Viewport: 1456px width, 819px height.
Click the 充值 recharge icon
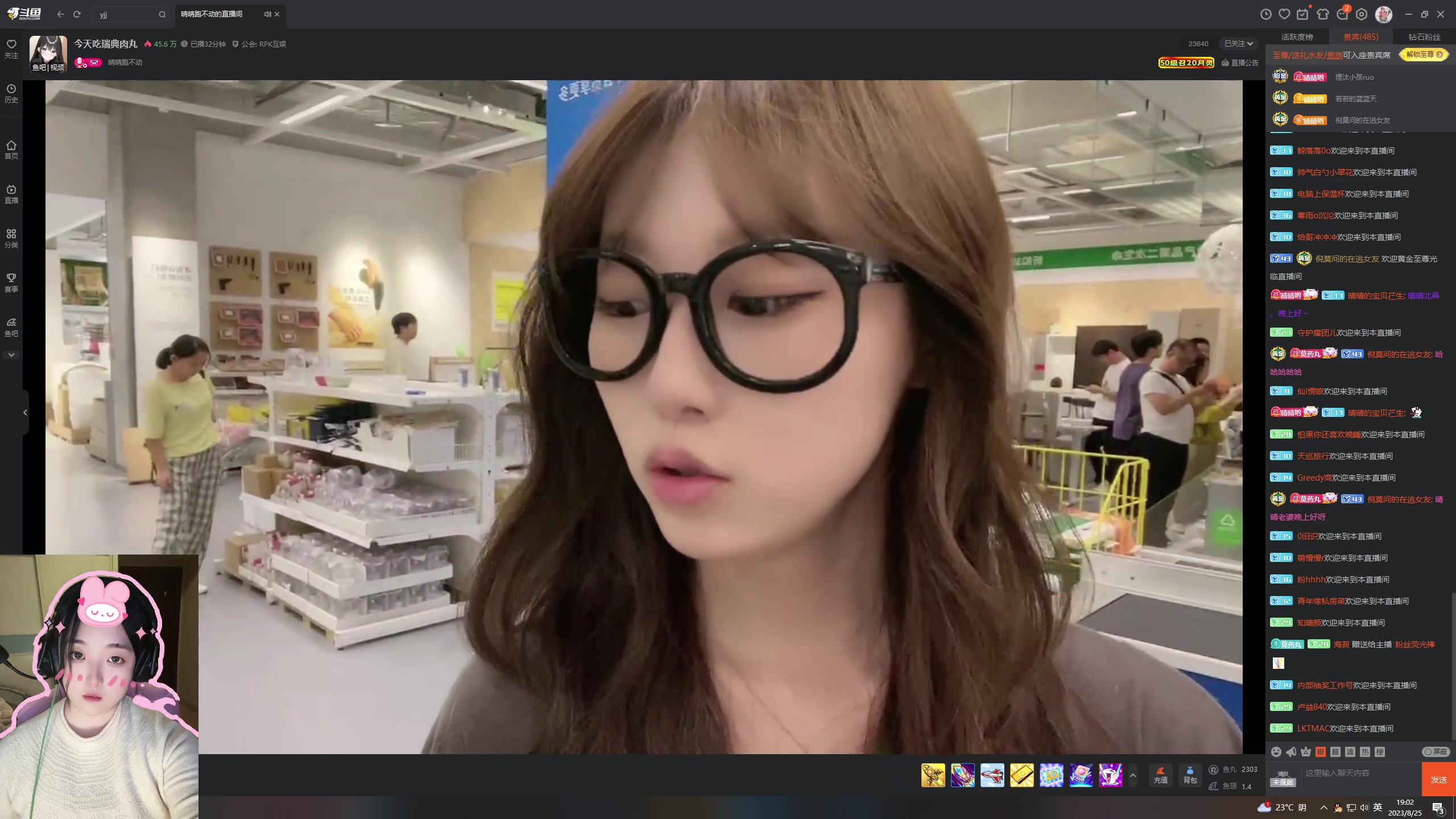pos(1160,775)
